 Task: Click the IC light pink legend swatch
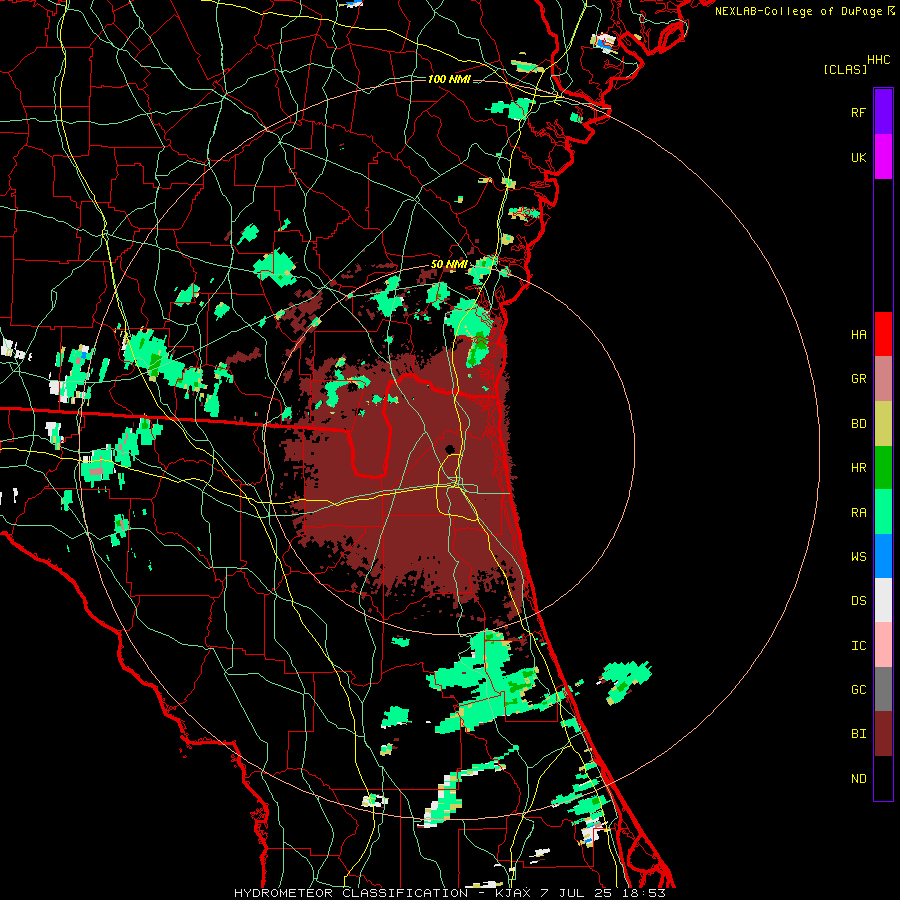(x=883, y=645)
